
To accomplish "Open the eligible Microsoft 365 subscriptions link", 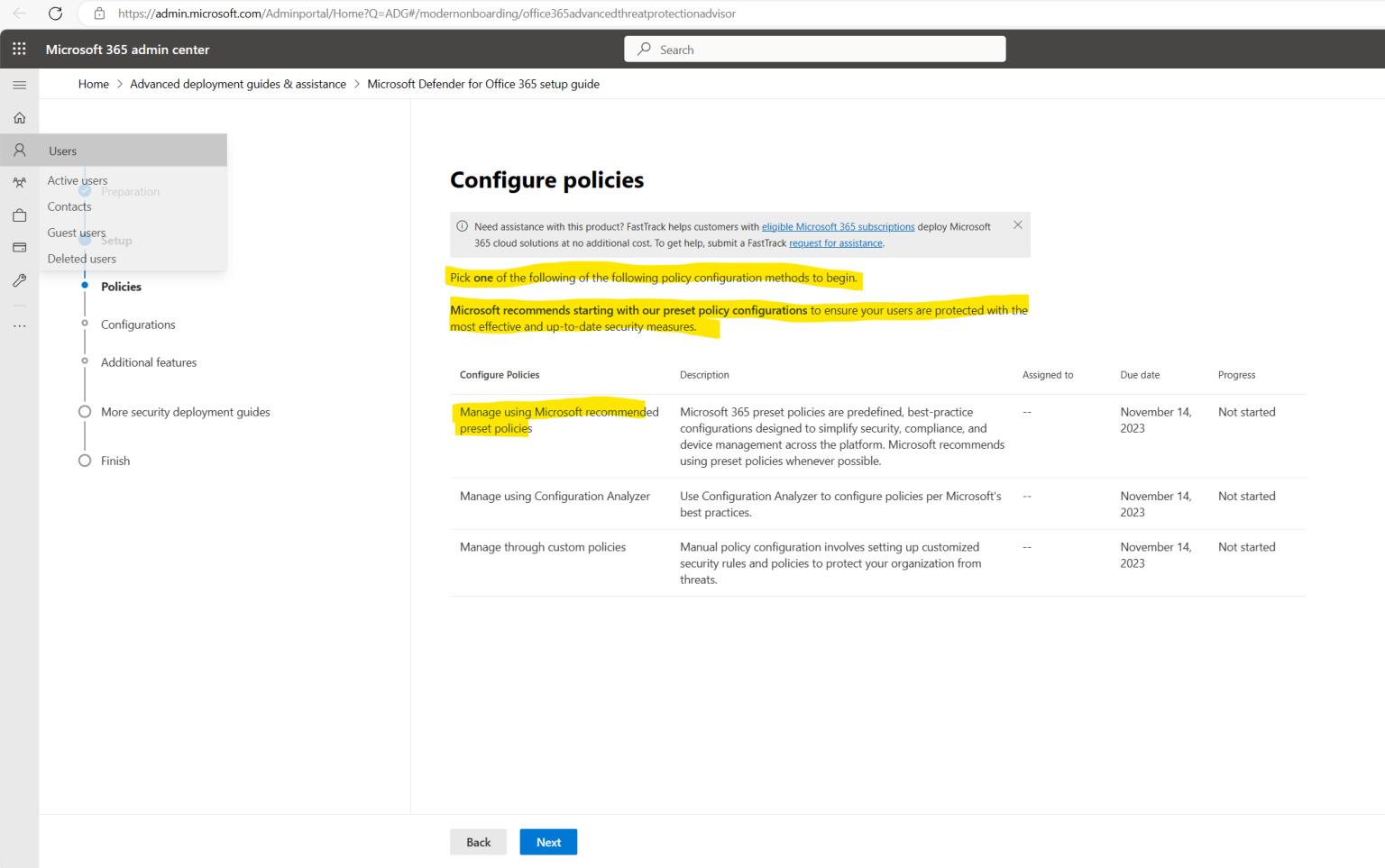I will pyautogui.click(x=838, y=226).
